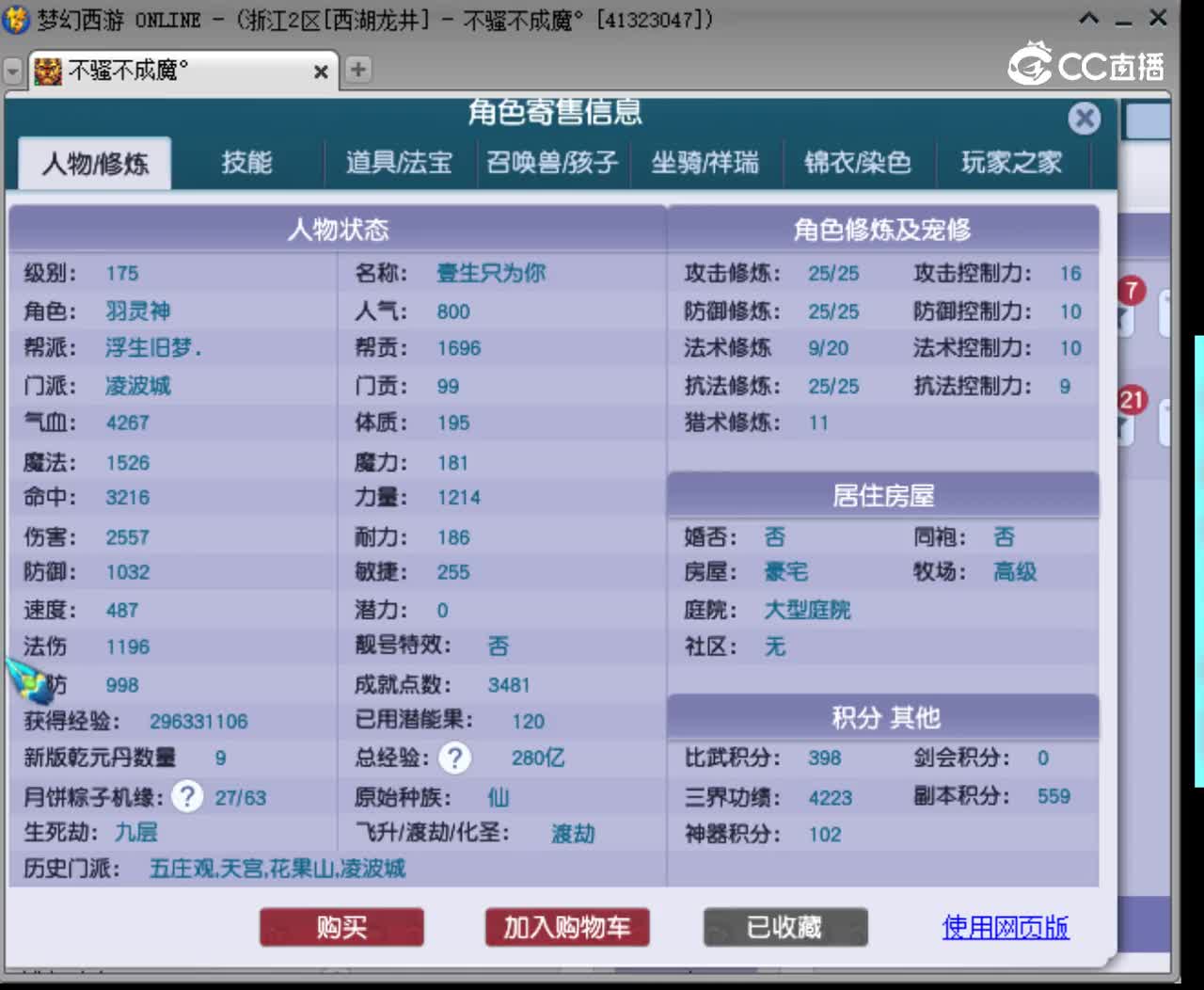Select the 不骚不成魔 window tab
This screenshot has width=1204, height=990.
point(183,71)
